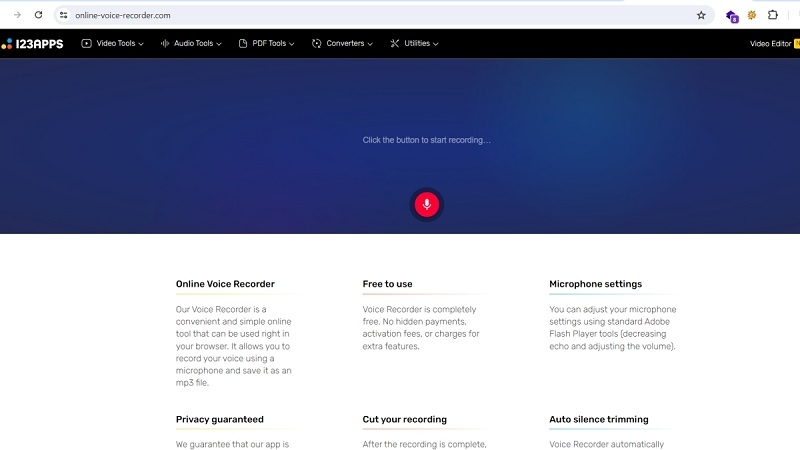Expand the Audio Tools dropdown arrow
The width and height of the screenshot is (800, 450).
[x=219, y=44]
